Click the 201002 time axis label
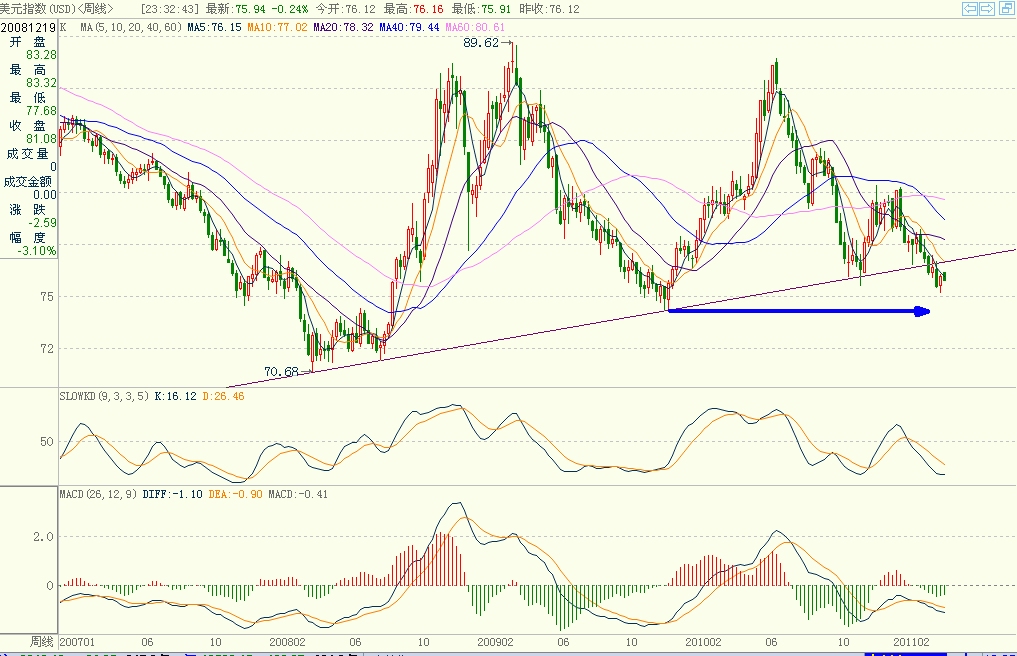The height and width of the screenshot is (656, 1017). [704, 642]
